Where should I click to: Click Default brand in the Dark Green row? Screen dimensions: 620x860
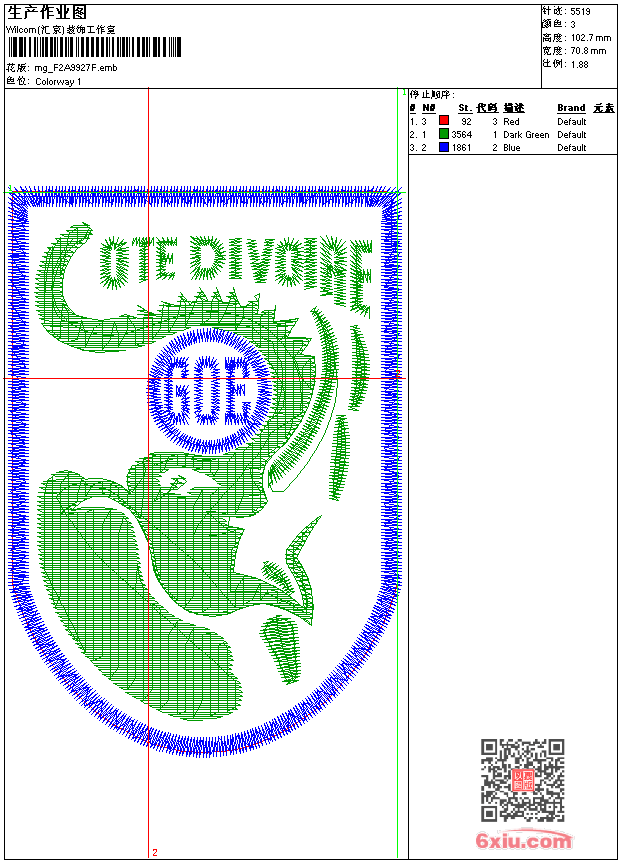(x=572, y=134)
